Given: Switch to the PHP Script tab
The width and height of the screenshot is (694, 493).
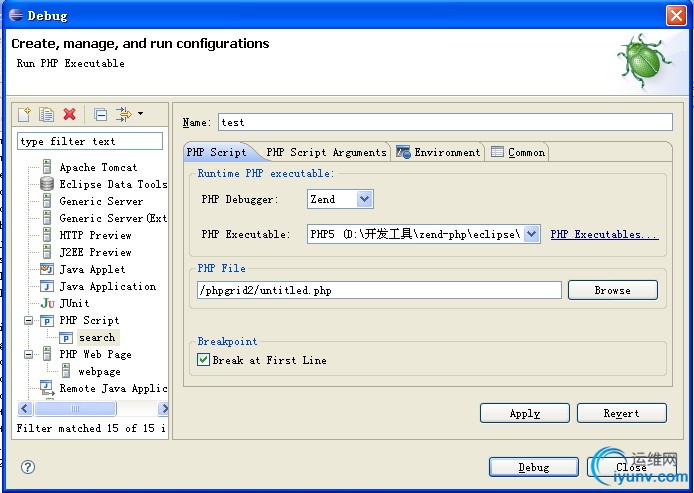Looking at the screenshot, I should pos(216,152).
